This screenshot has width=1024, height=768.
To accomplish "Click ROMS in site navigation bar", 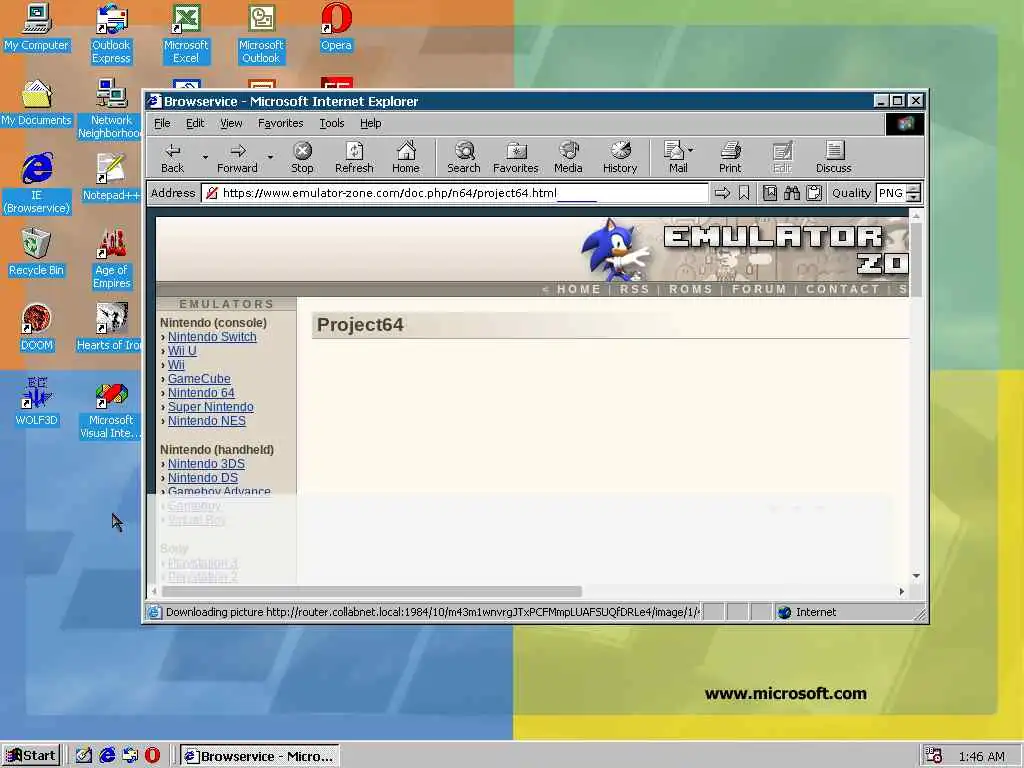I will point(690,289).
